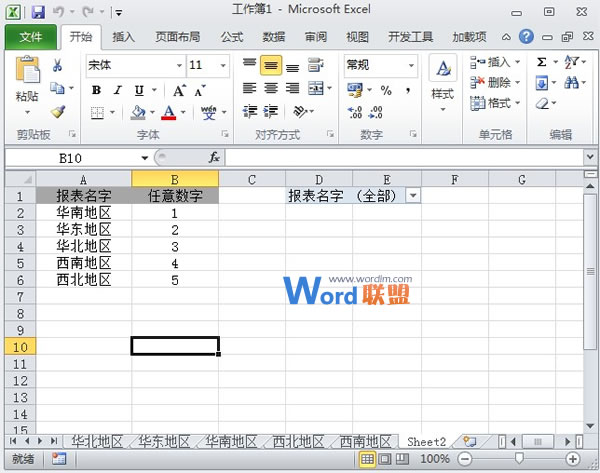Viewport: 600px width, 473px height.
Task: Click the AutoSum sigma icon
Action: [541, 62]
